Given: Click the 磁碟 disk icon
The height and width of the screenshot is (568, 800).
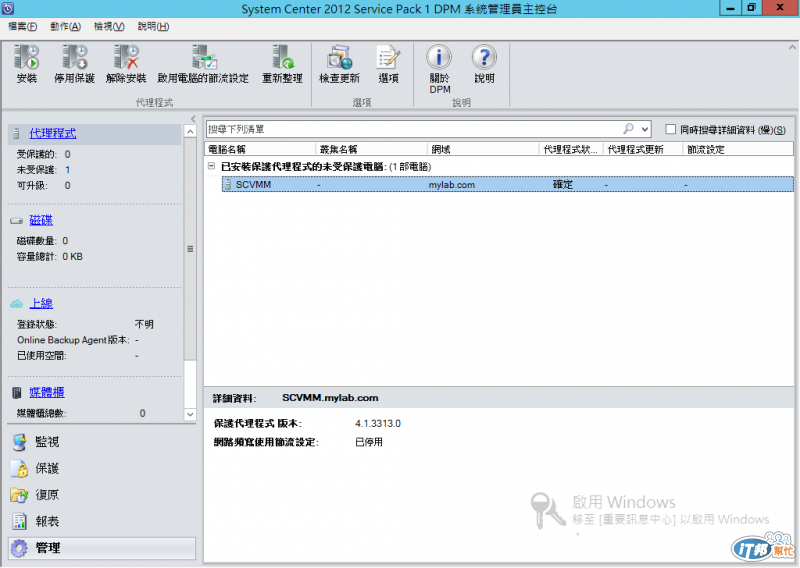Looking at the screenshot, I should click(16, 220).
